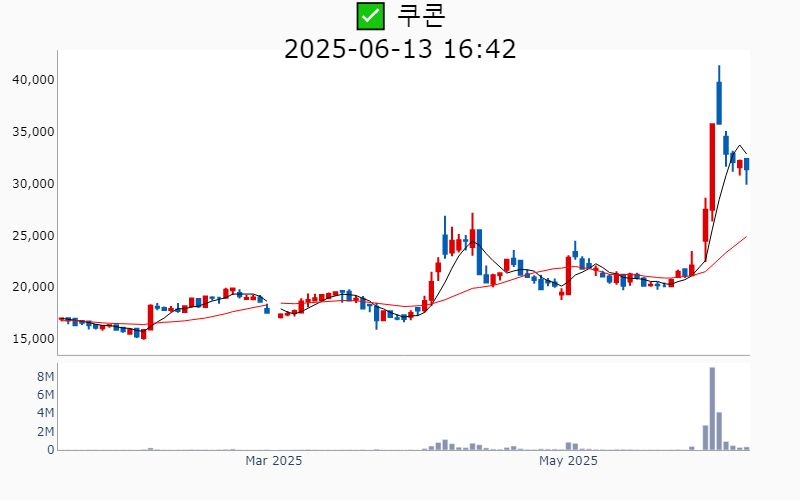The width and height of the screenshot is (800, 500).
Task: Click the green checkmark icon beside the title
Action: 370,16
